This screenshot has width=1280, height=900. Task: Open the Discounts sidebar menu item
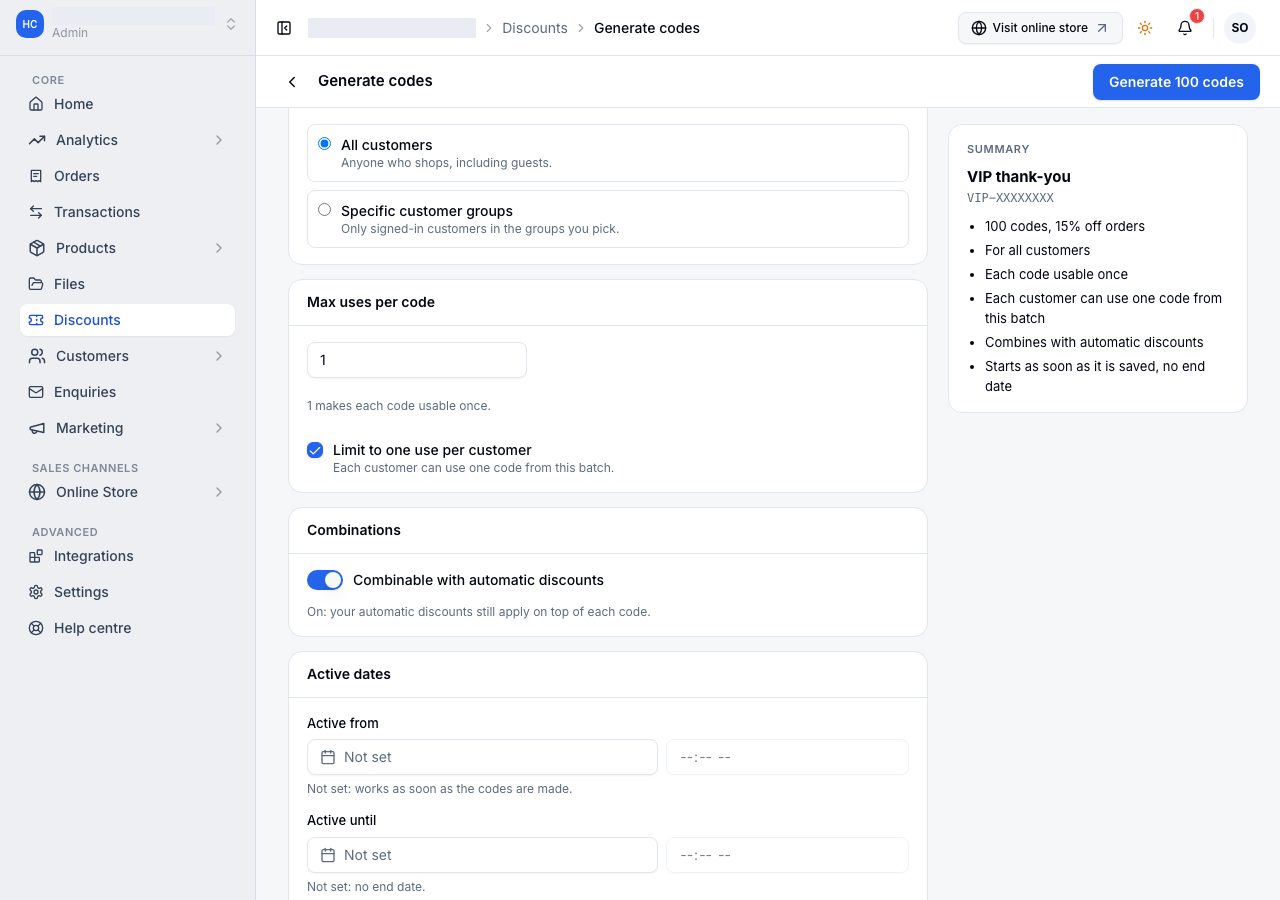coord(127,320)
